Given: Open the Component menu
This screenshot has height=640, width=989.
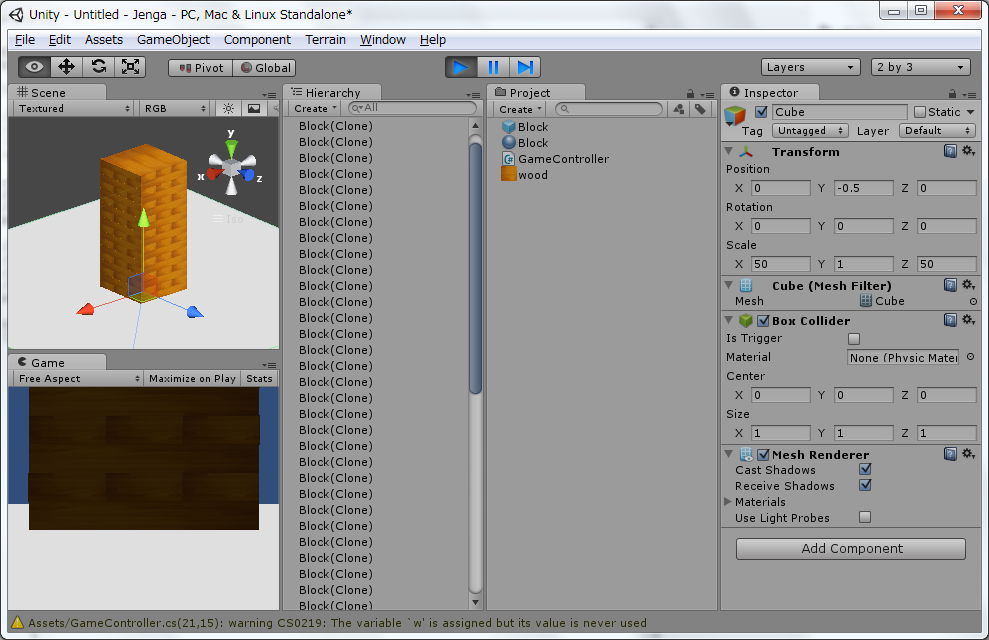Looking at the screenshot, I should [257, 39].
